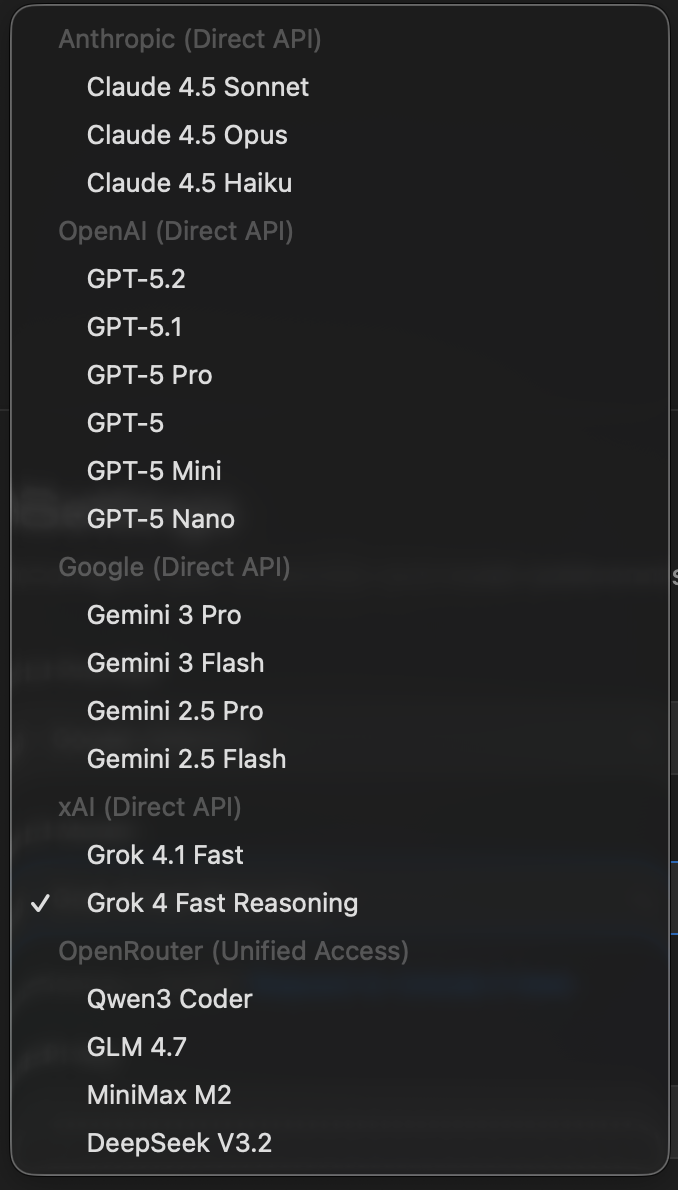Pick Gemini 2.5 Flash
This screenshot has height=1190, width=678.
pos(186,759)
